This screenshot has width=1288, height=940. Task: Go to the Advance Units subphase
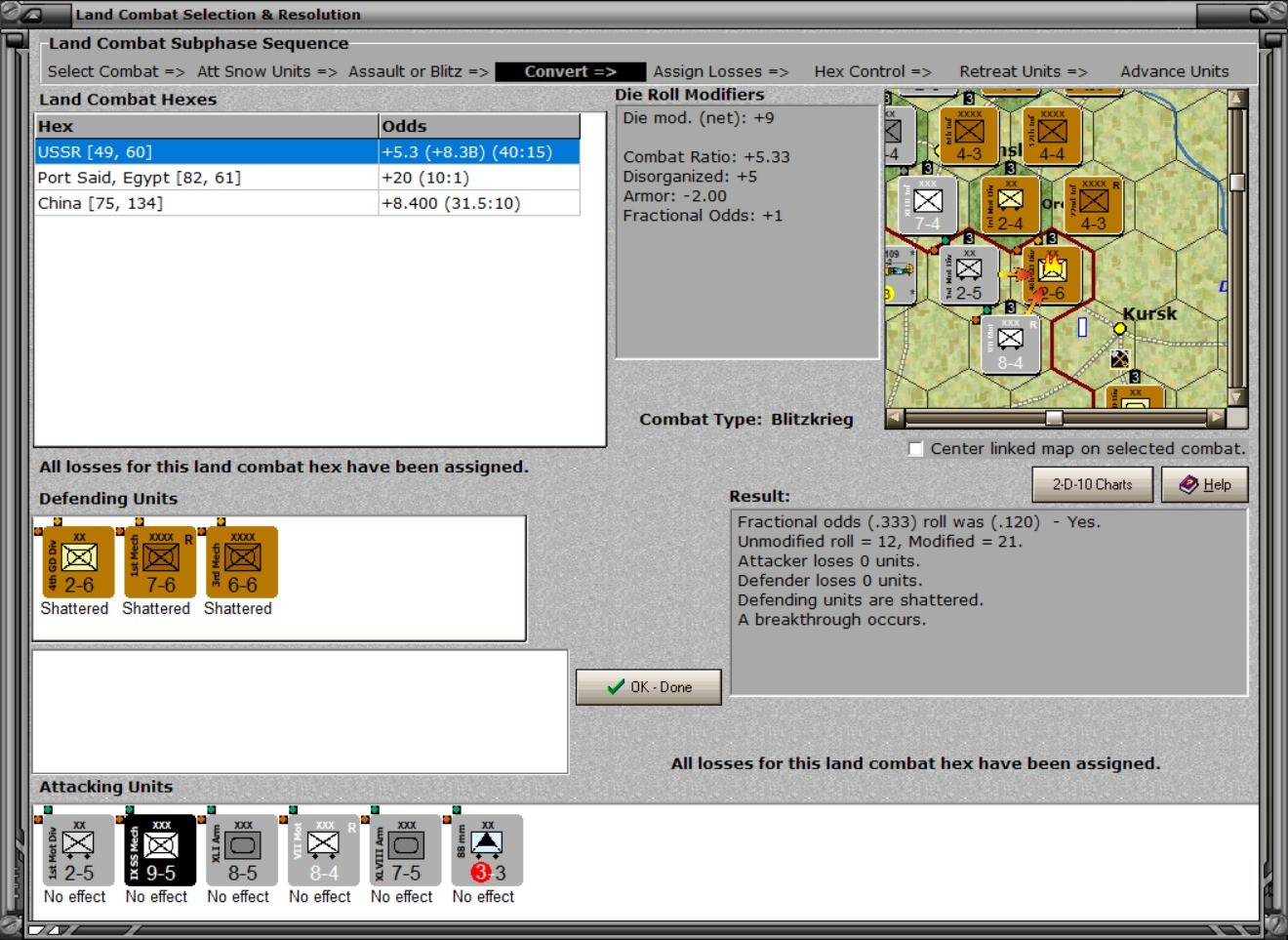(1175, 71)
